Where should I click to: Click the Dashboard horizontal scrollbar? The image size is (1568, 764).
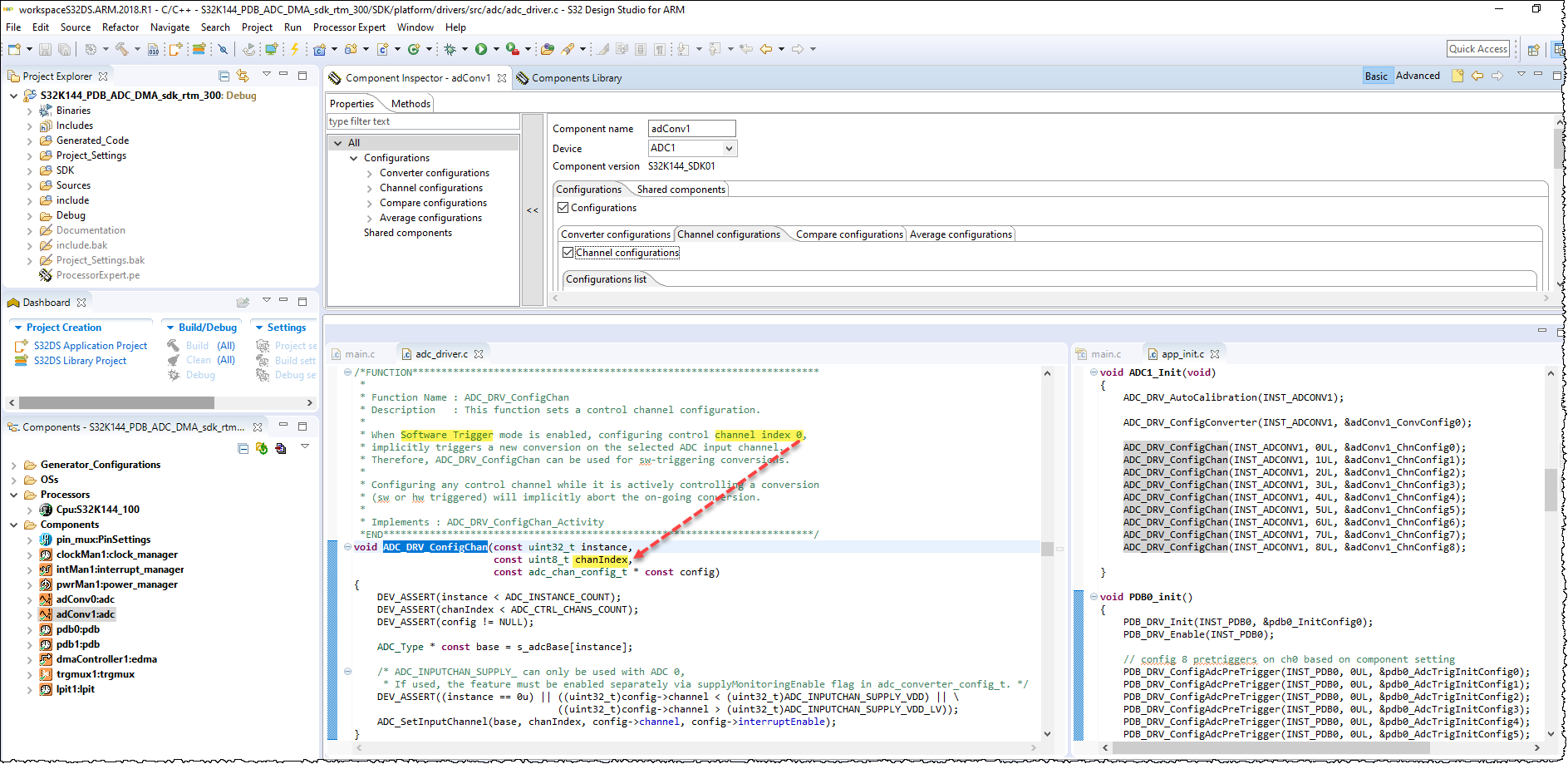(116, 402)
